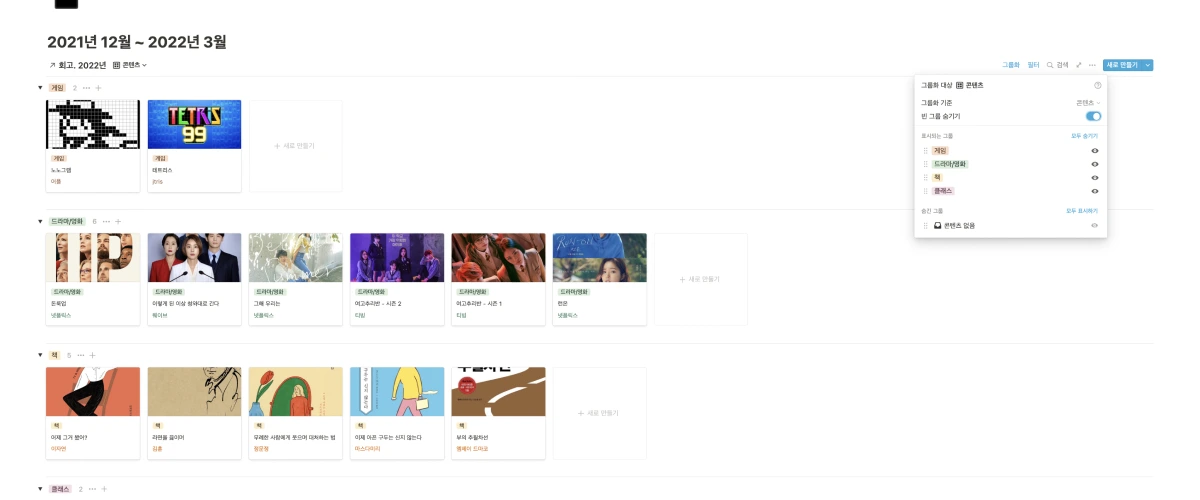Screen dimensions: 1200x500
Task: Click the gallery view icon beside 콘텐츠 view name
Action: [x=116, y=65]
